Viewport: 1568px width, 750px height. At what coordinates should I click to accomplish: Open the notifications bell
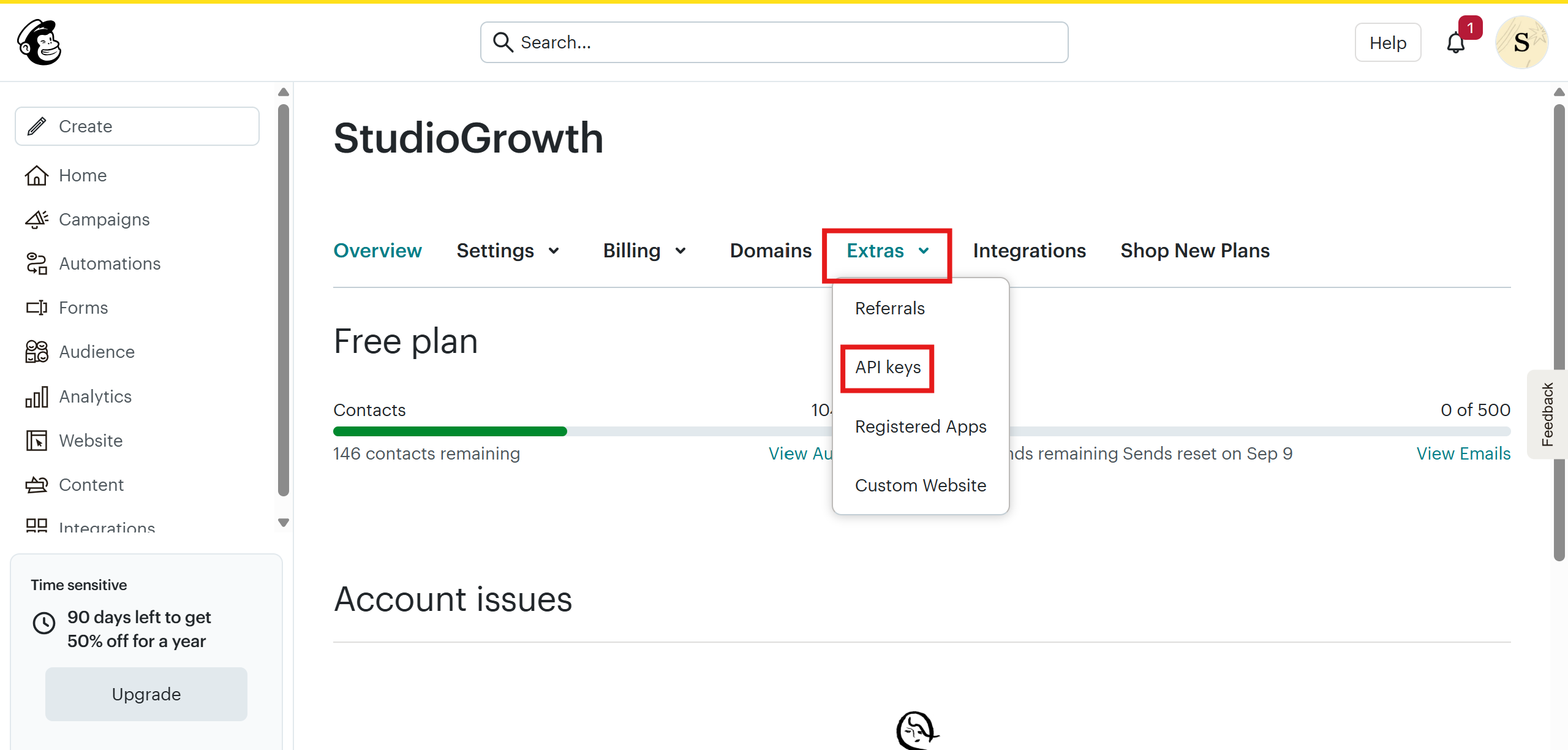coord(1456,43)
